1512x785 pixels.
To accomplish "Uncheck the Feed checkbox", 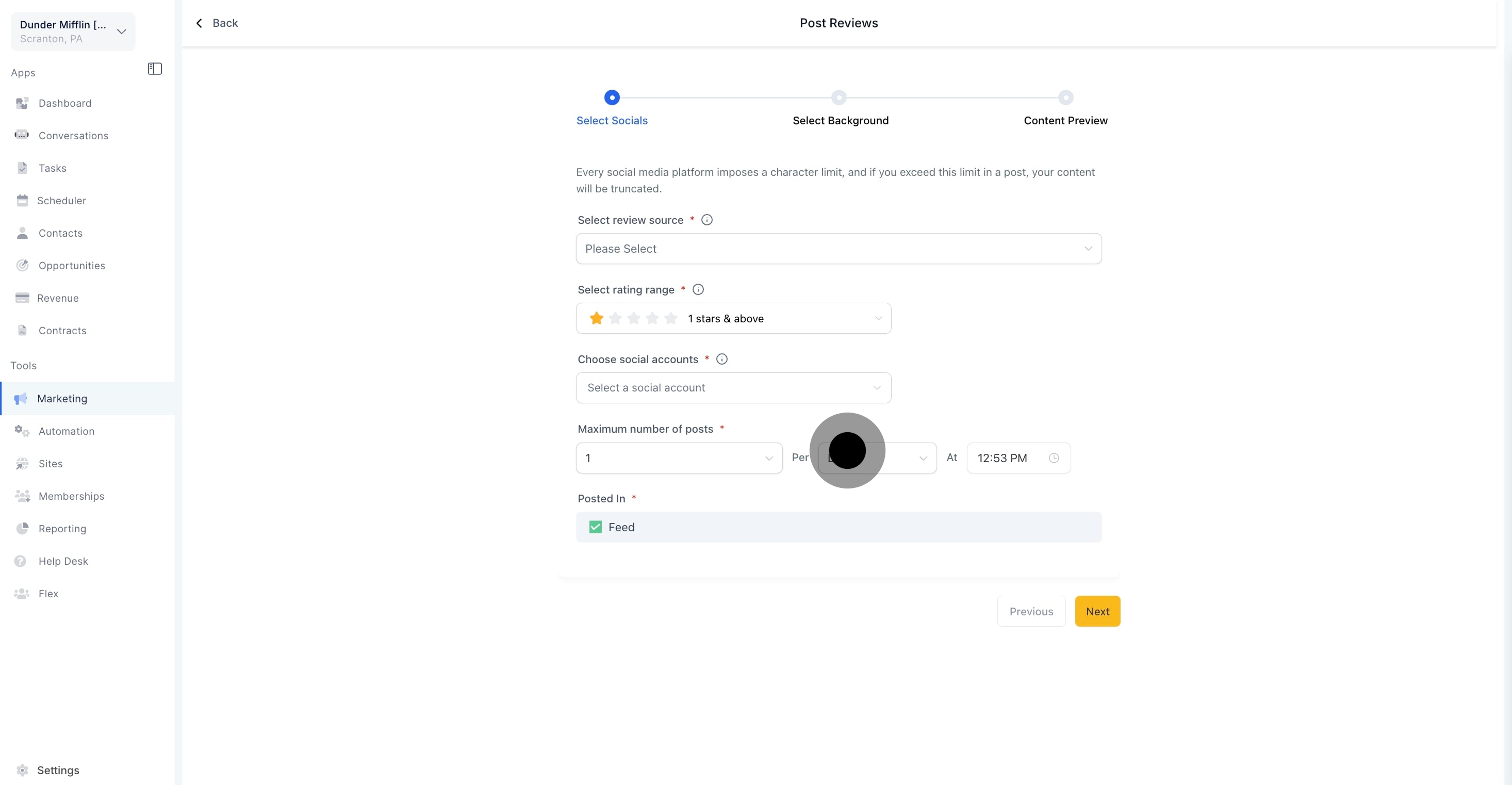I will [x=595, y=527].
